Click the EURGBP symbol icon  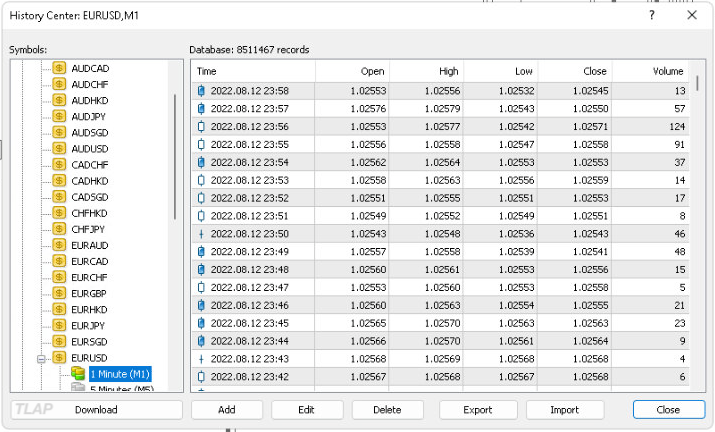click(x=59, y=293)
